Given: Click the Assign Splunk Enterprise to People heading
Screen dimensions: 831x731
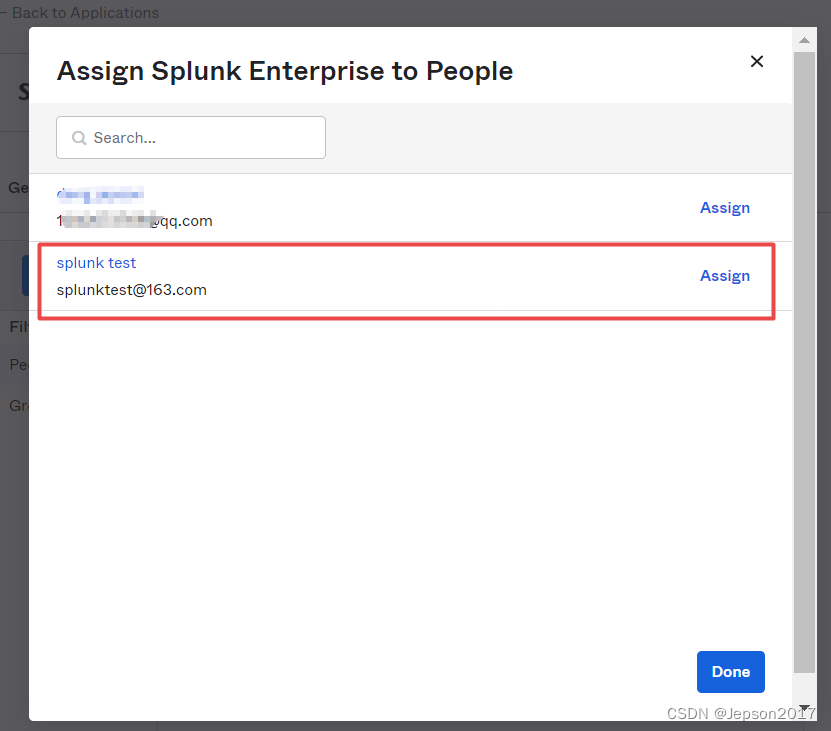Looking at the screenshot, I should (284, 71).
